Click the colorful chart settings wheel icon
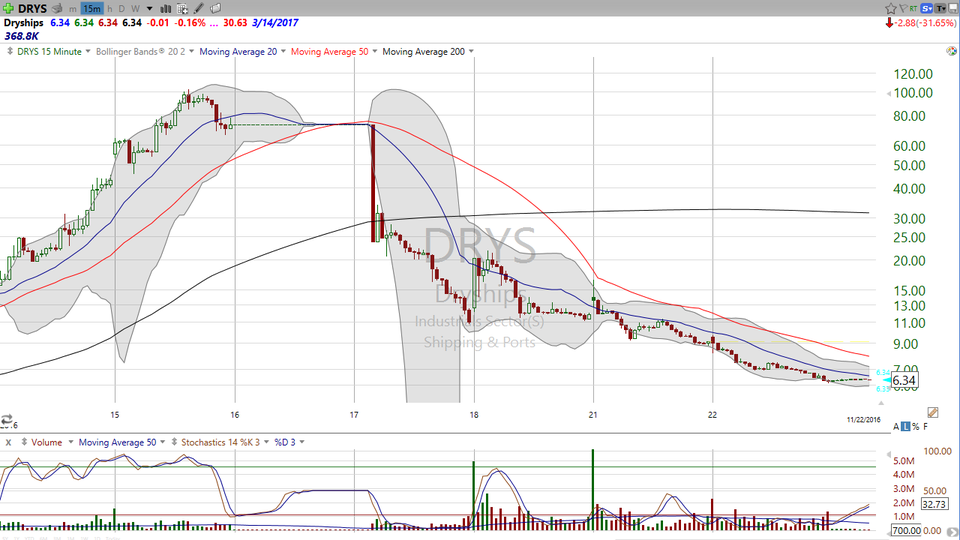 pos(951,51)
